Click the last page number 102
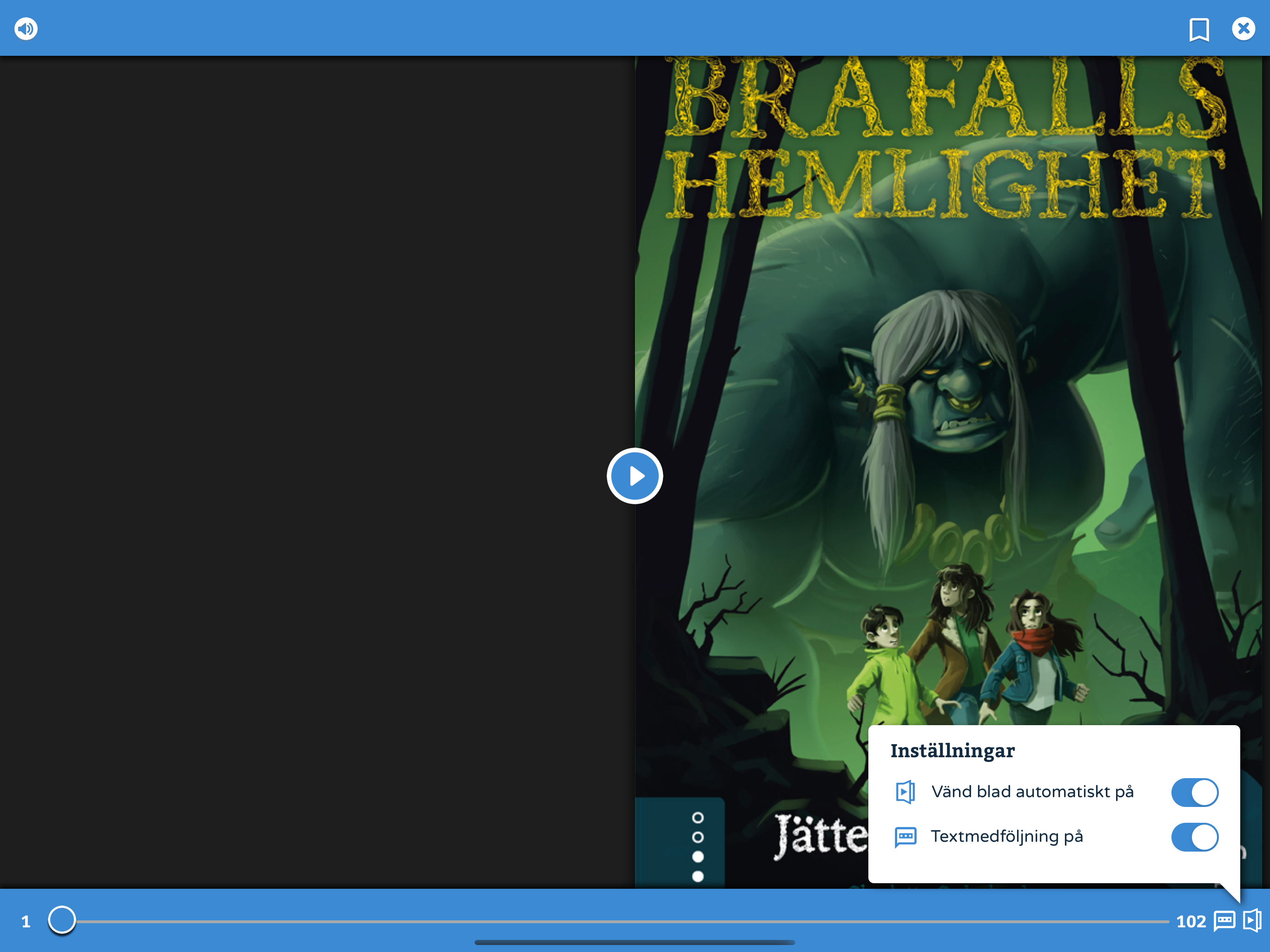 [1191, 922]
